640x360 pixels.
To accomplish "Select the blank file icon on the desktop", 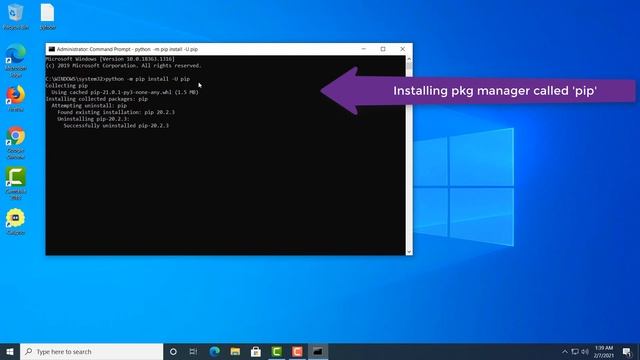I will coord(47,16).
